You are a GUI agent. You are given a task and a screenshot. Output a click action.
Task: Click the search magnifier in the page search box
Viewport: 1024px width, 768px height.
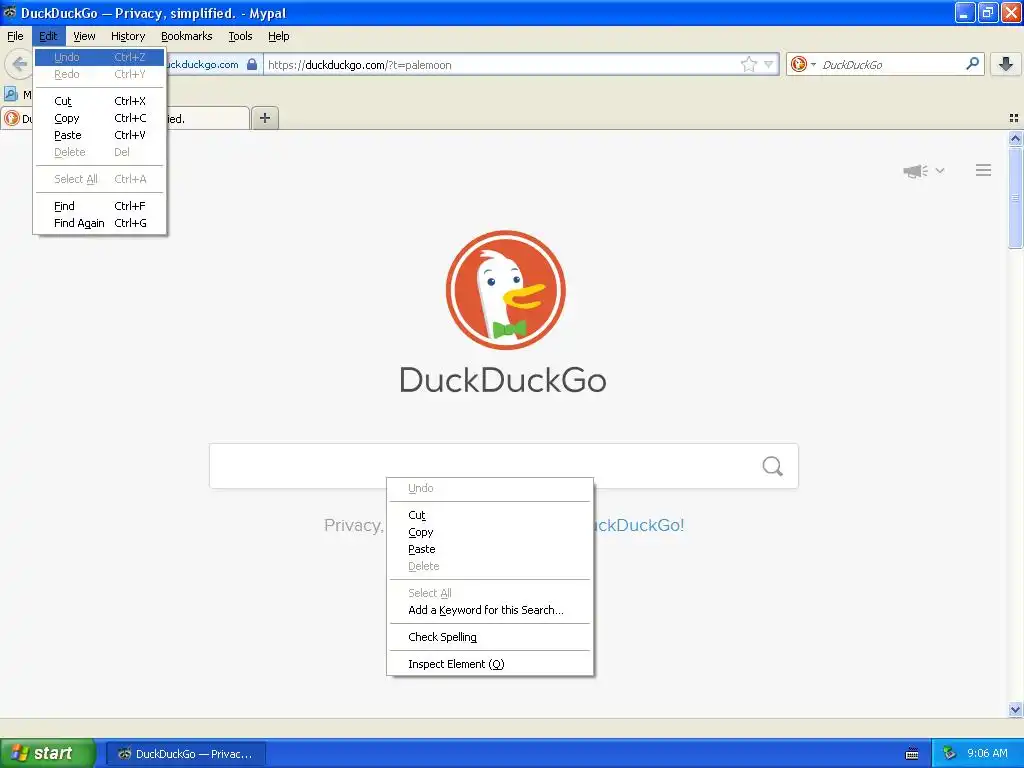pyautogui.click(x=772, y=466)
